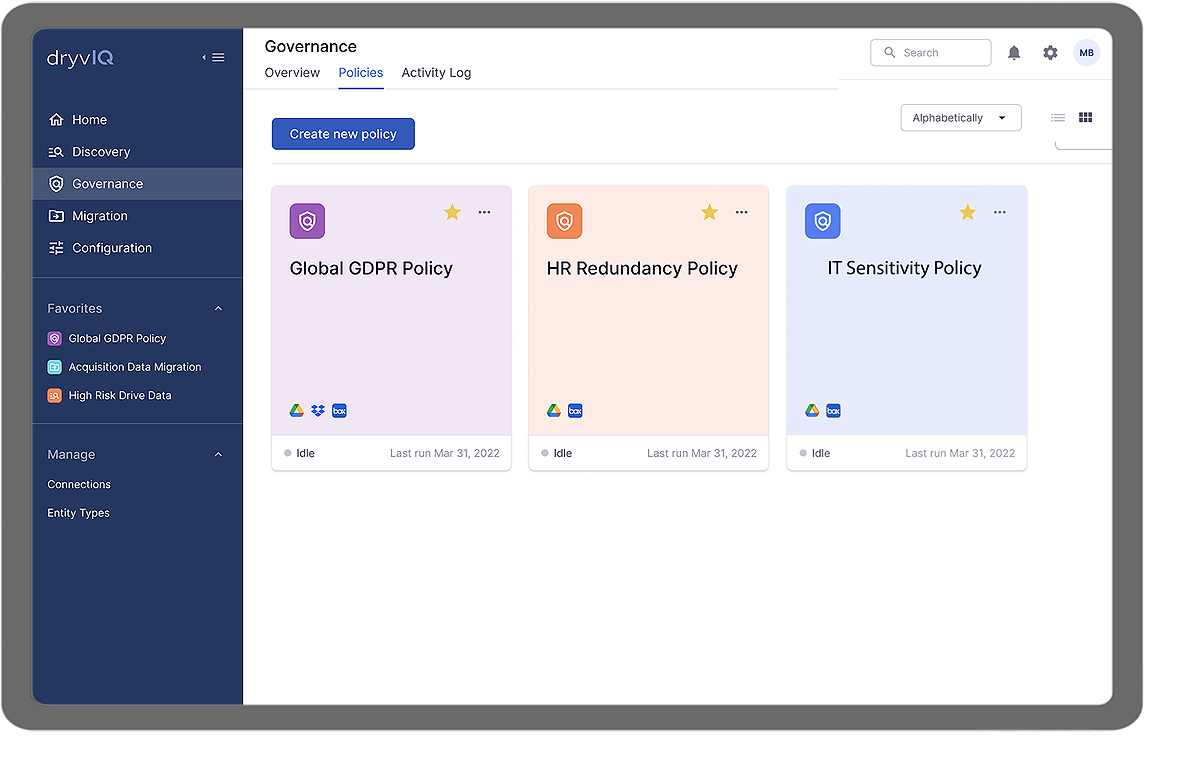Screen dimensions: 1180x770
Task: Open settings gear icon in header
Action: click(1050, 53)
